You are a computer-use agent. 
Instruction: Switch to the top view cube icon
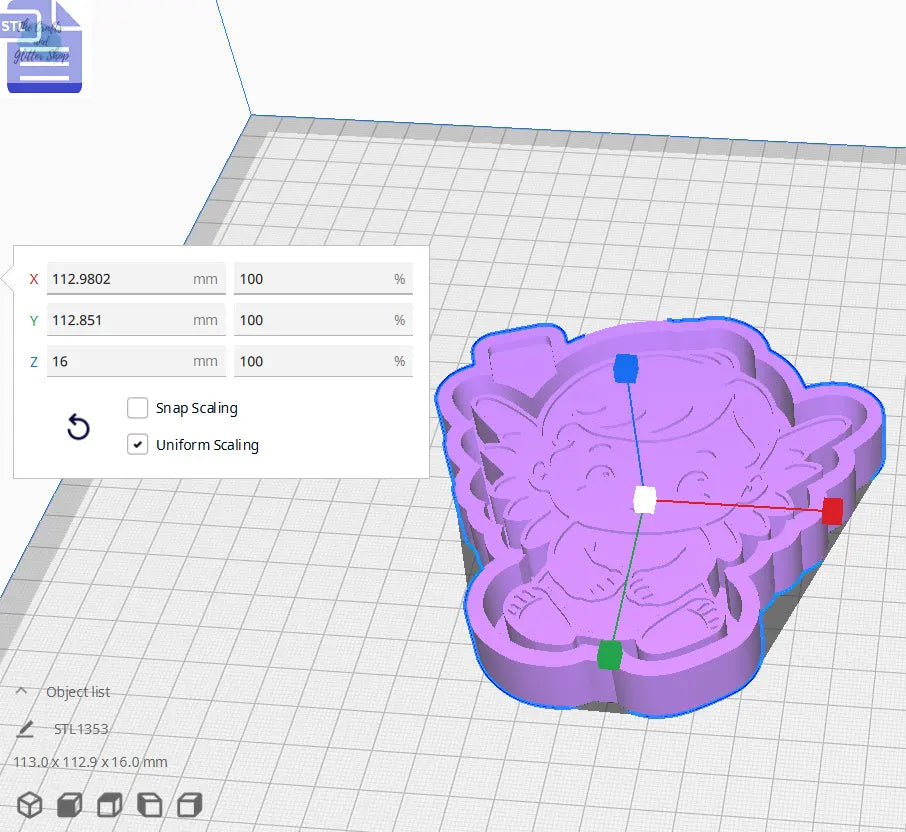[110, 804]
